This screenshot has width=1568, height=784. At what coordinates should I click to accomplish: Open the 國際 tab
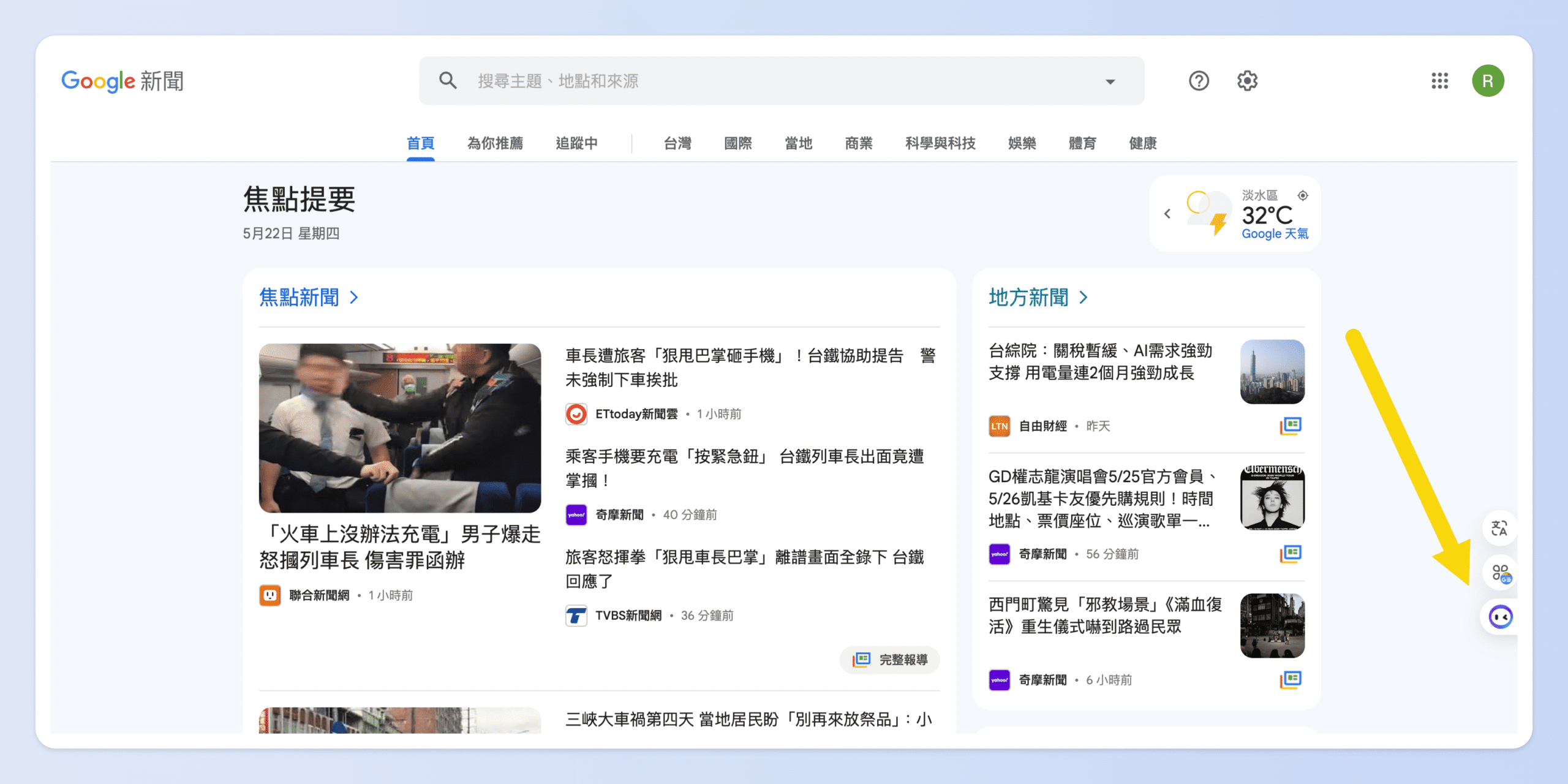pyautogui.click(x=737, y=143)
